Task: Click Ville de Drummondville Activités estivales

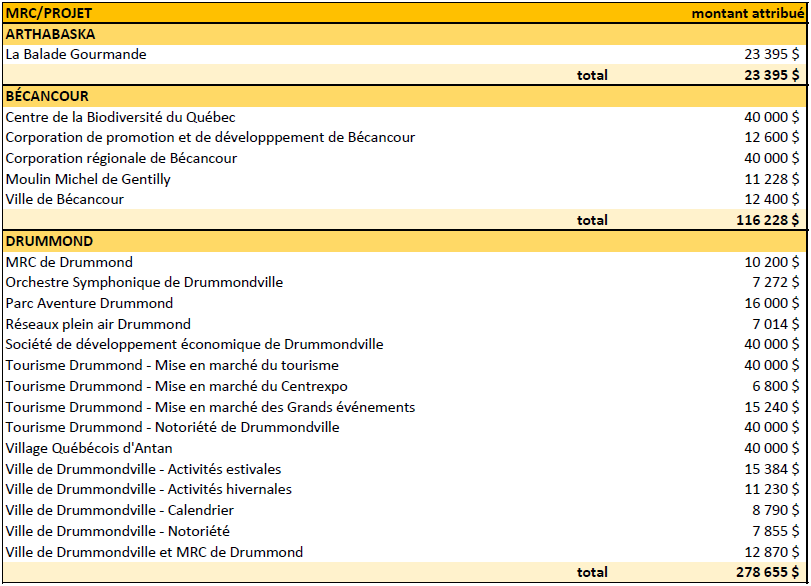Action: pos(143,470)
